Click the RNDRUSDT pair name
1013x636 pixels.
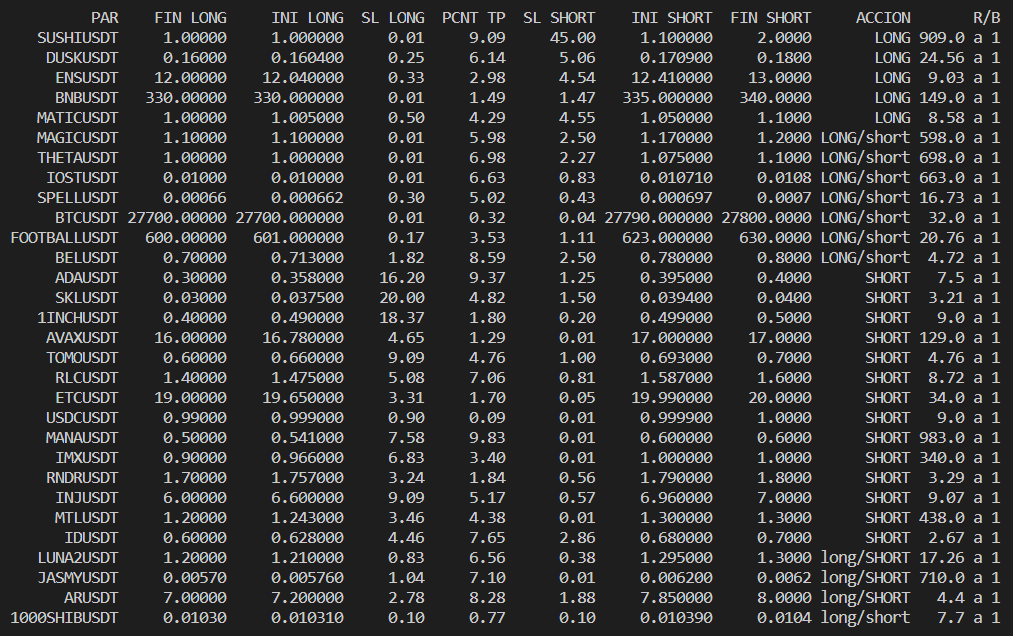[x=82, y=478]
